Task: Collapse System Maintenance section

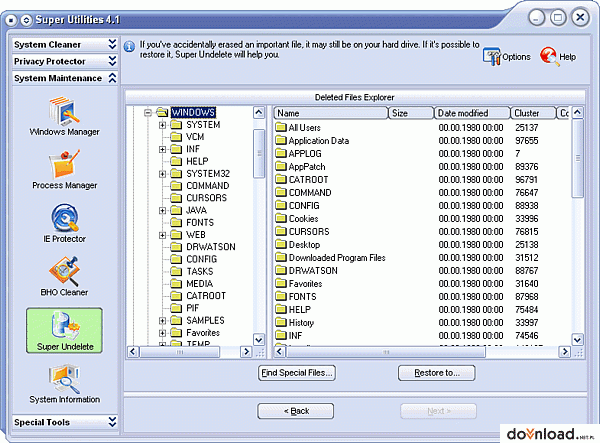Action: pyautogui.click(x=64, y=78)
